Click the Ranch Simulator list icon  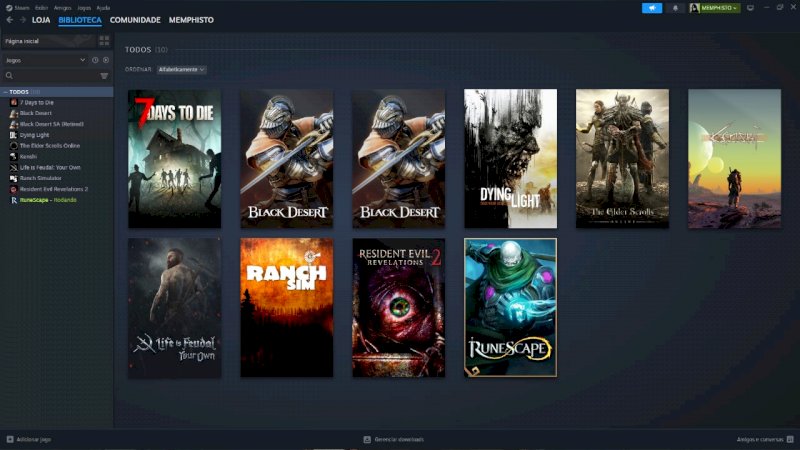coord(14,179)
